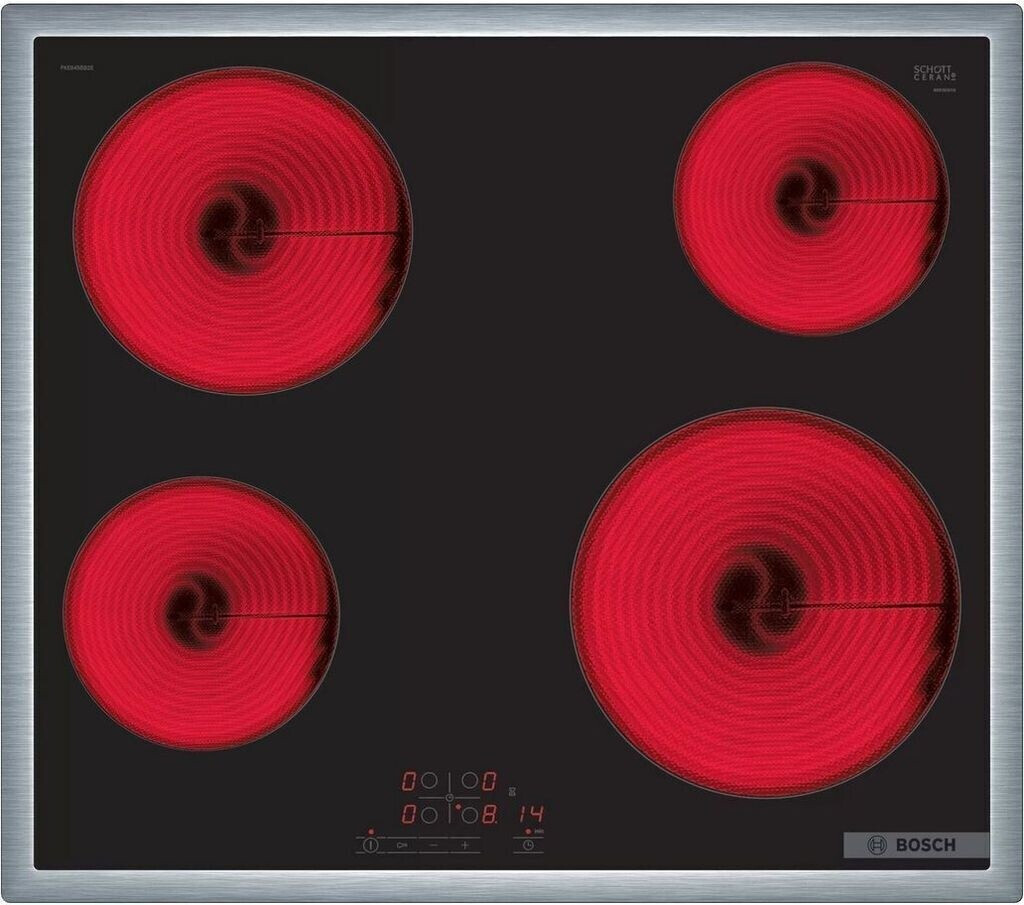Click the front right heat level 8 display

point(490,814)
